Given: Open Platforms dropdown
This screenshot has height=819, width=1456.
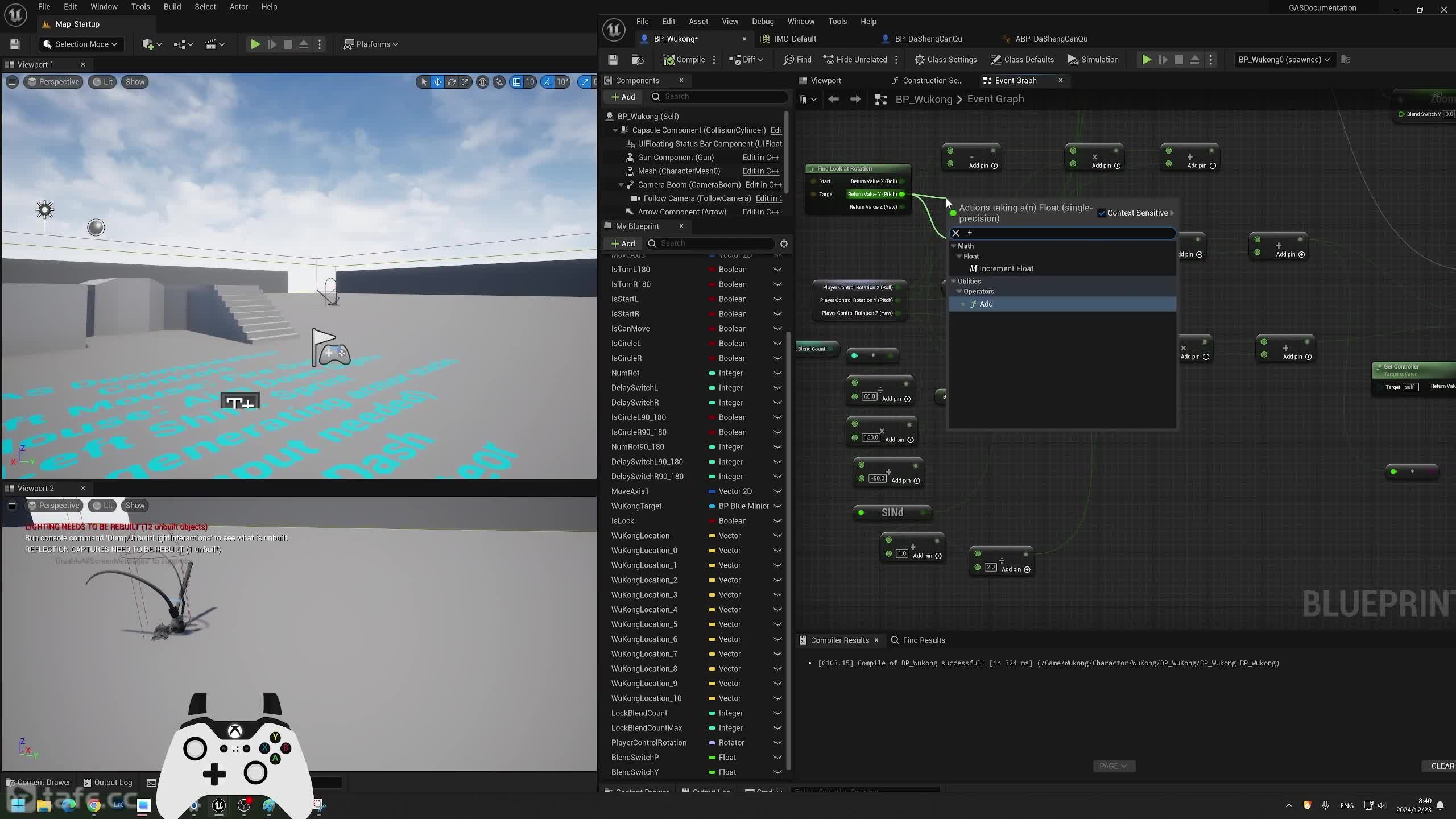Looking at the screenshot, I should (371, 44).
